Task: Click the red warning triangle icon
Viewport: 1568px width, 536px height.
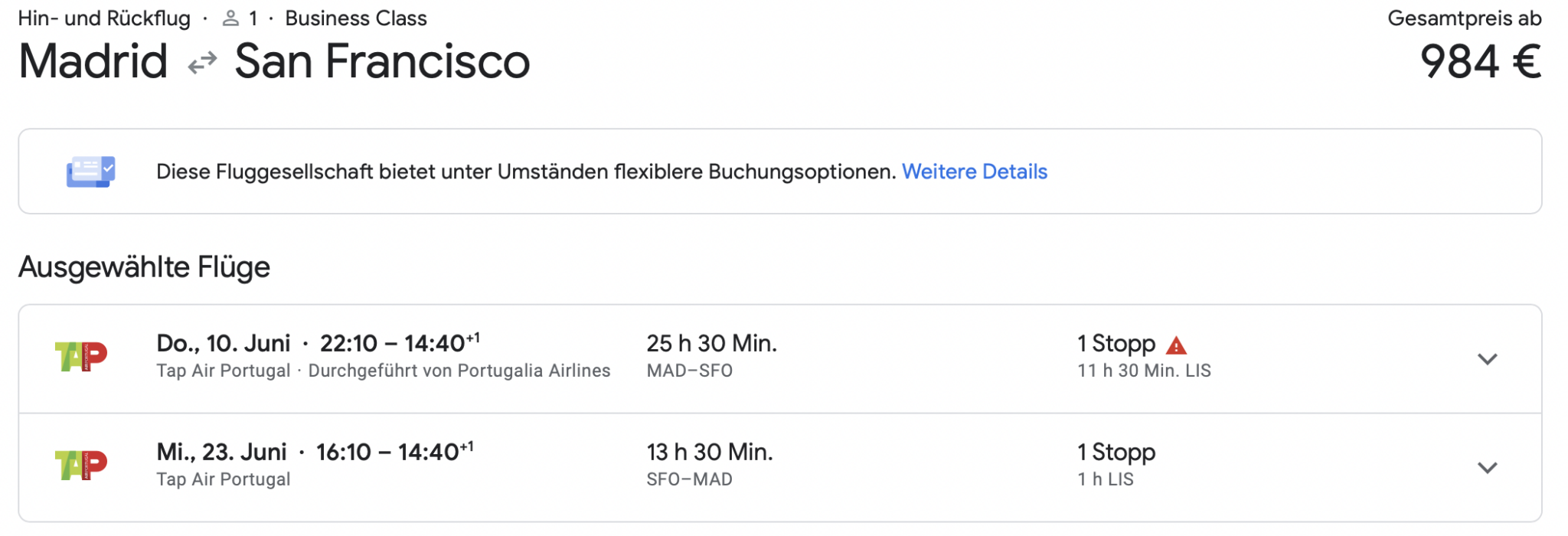Action: pyautogui.click(x=1176, y=345)
